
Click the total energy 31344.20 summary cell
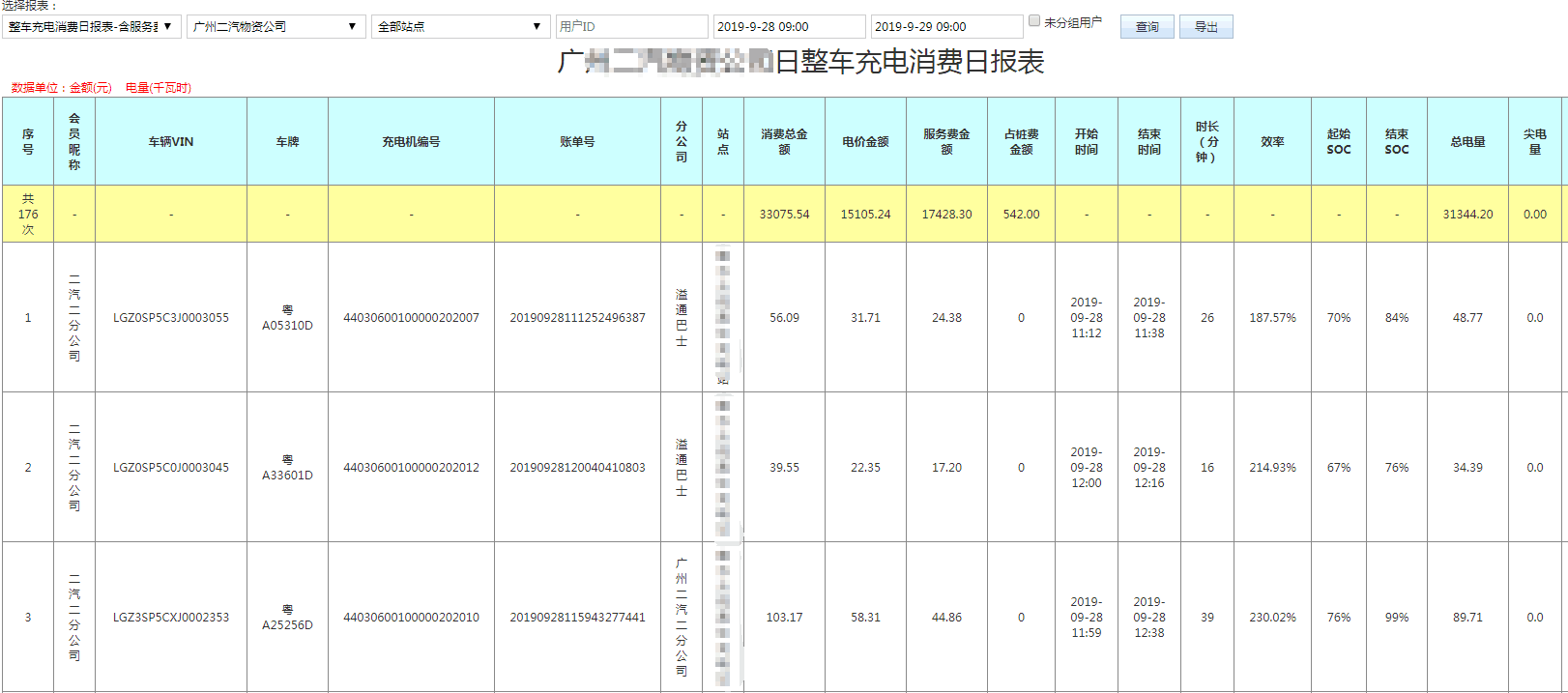pyautogui.click(x=1467, y=215)
